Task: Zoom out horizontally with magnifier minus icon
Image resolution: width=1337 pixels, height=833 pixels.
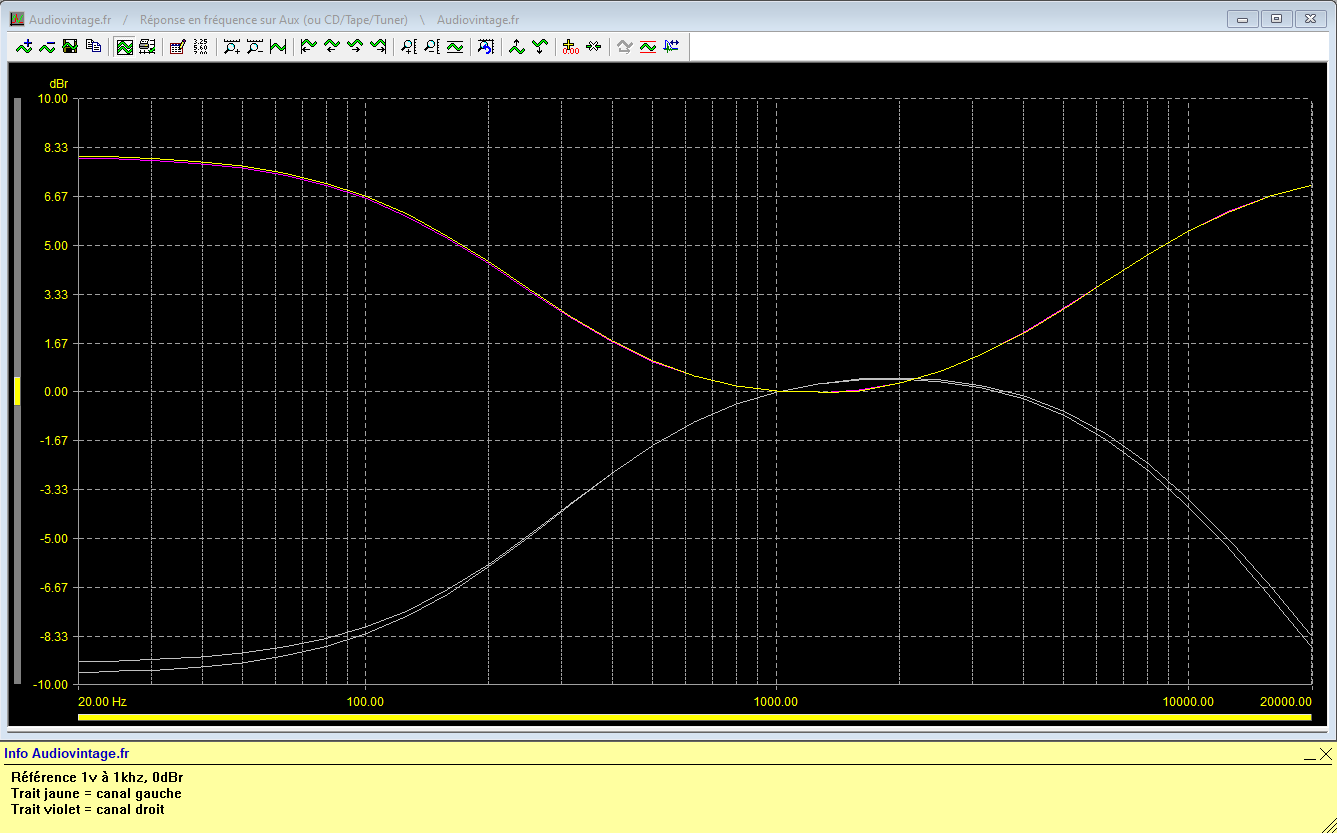Action: pyautogui.click(x=254, y=46)
